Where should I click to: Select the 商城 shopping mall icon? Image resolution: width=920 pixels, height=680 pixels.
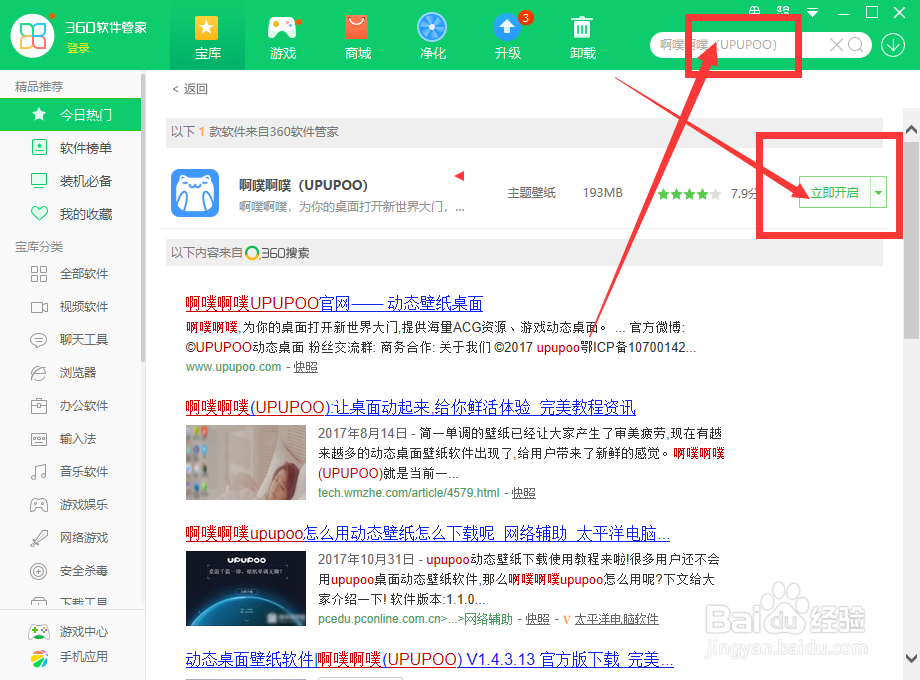tap(357, 30)
